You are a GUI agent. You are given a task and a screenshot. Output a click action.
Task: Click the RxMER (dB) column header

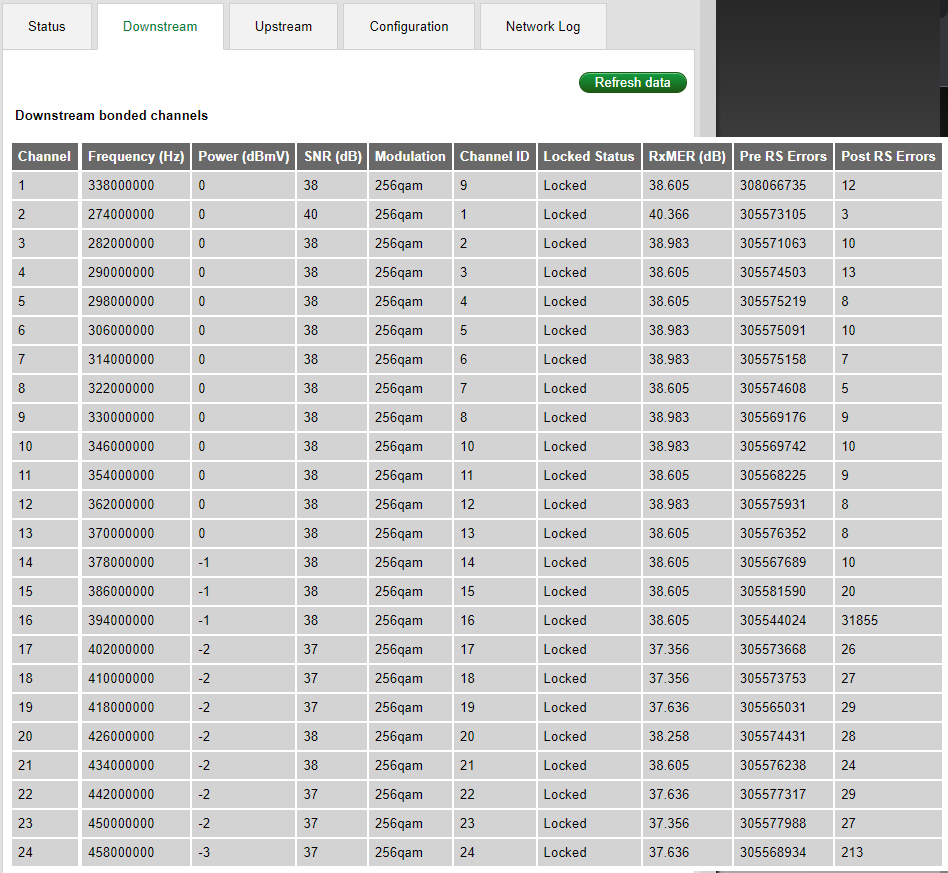coord(687,156)
